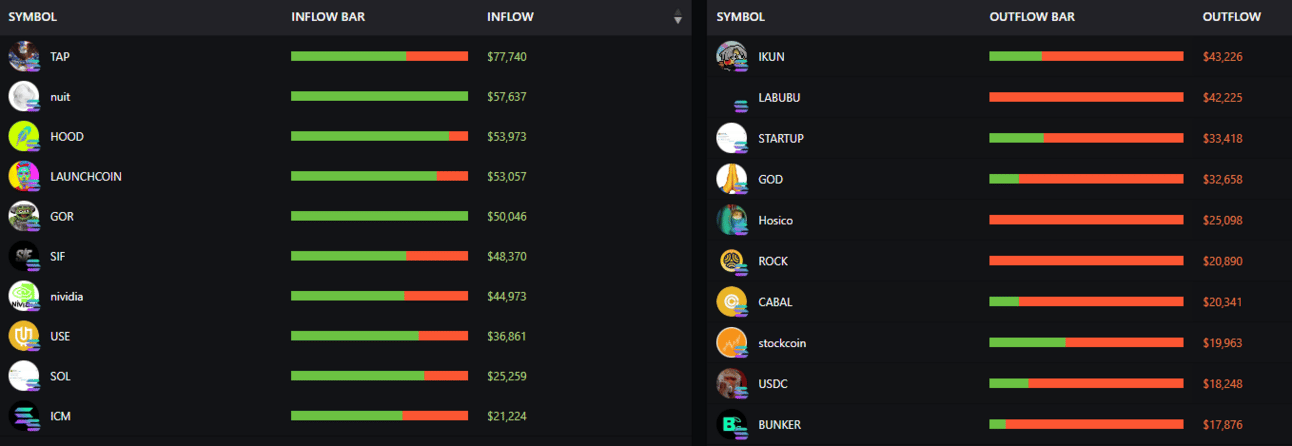The height and width of the screenshot is (446, 1292).
Task: Click the $36,861 inflow value
Action: click(x=507, y=337)
